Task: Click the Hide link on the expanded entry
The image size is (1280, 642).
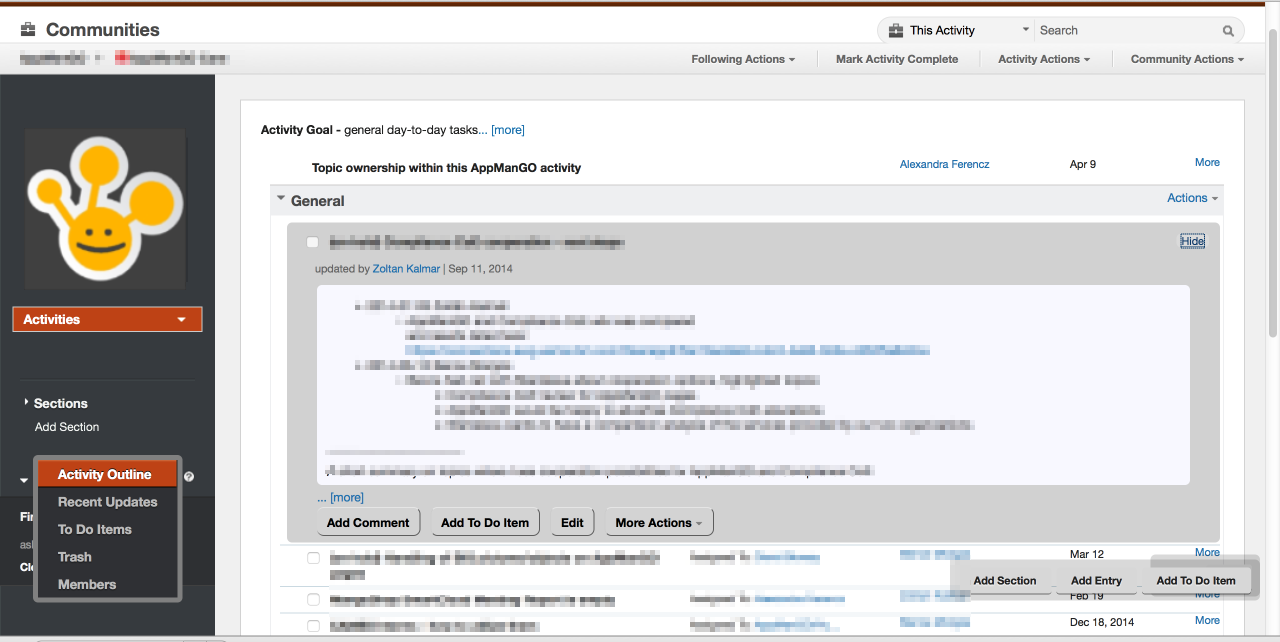Action: click(x=1192, y=241)
